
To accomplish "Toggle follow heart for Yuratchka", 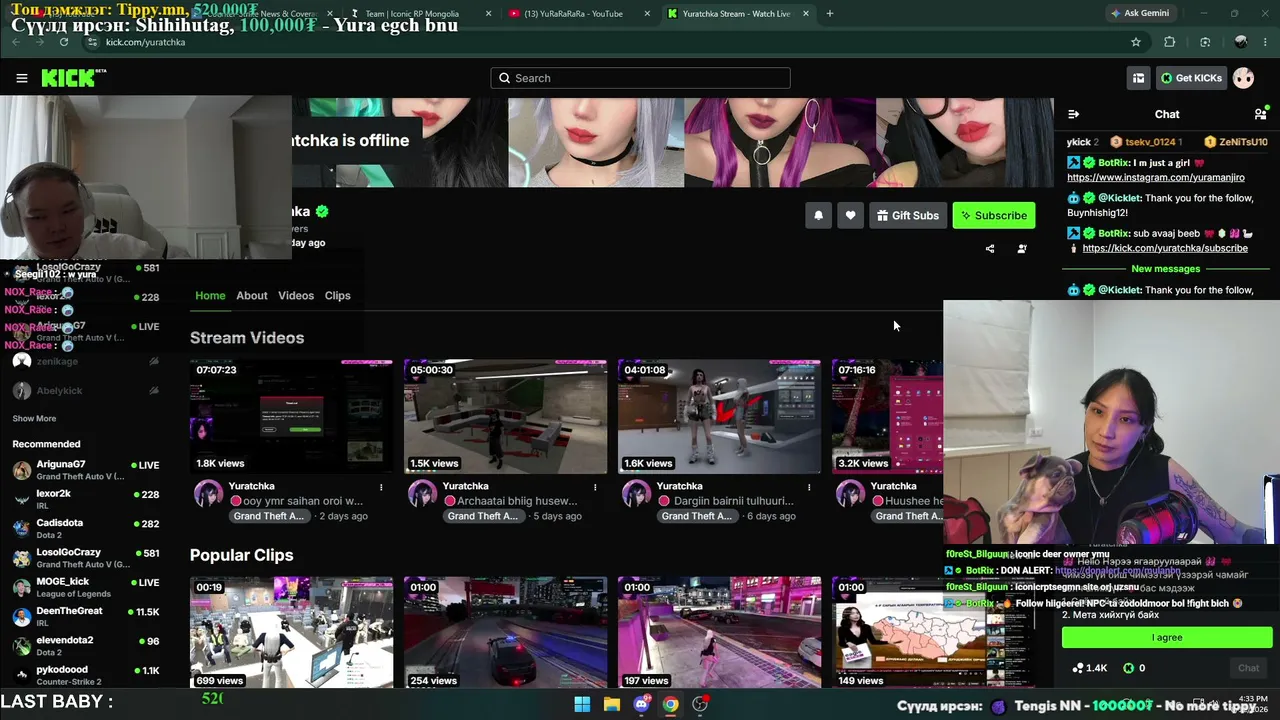I will 850,215.
